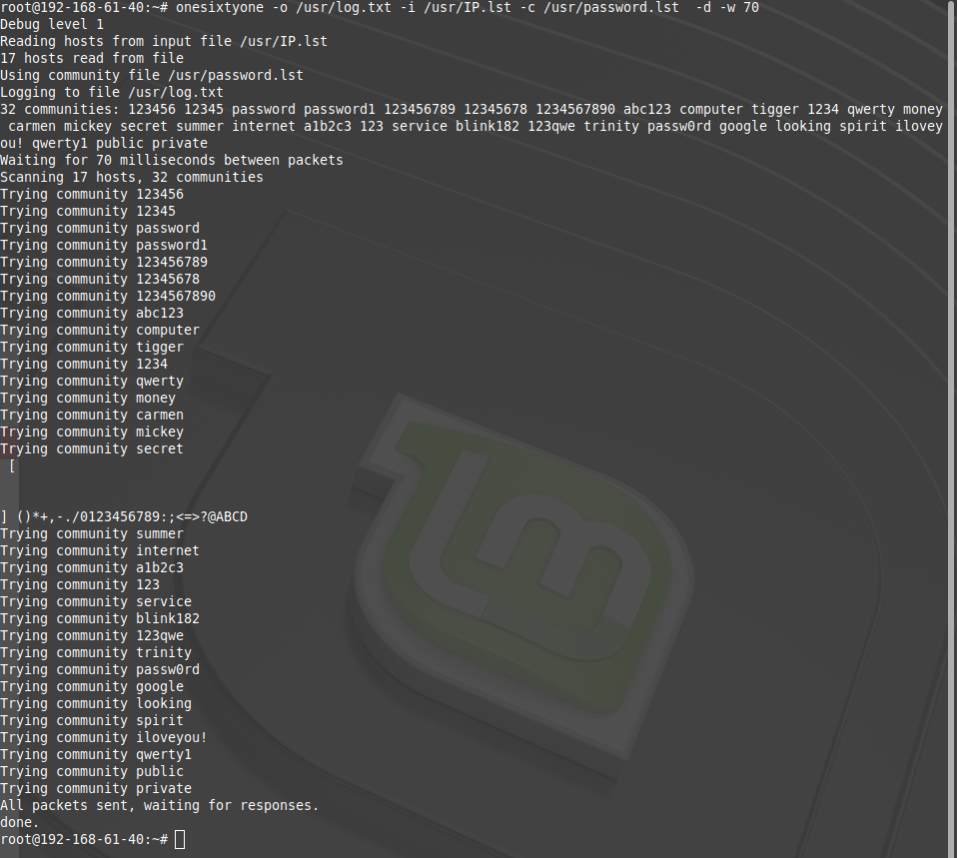Viewport: 957px width, 858px height.
Task: Click "Reading hosts from input file" line
Action: click(x=163, y=41)
